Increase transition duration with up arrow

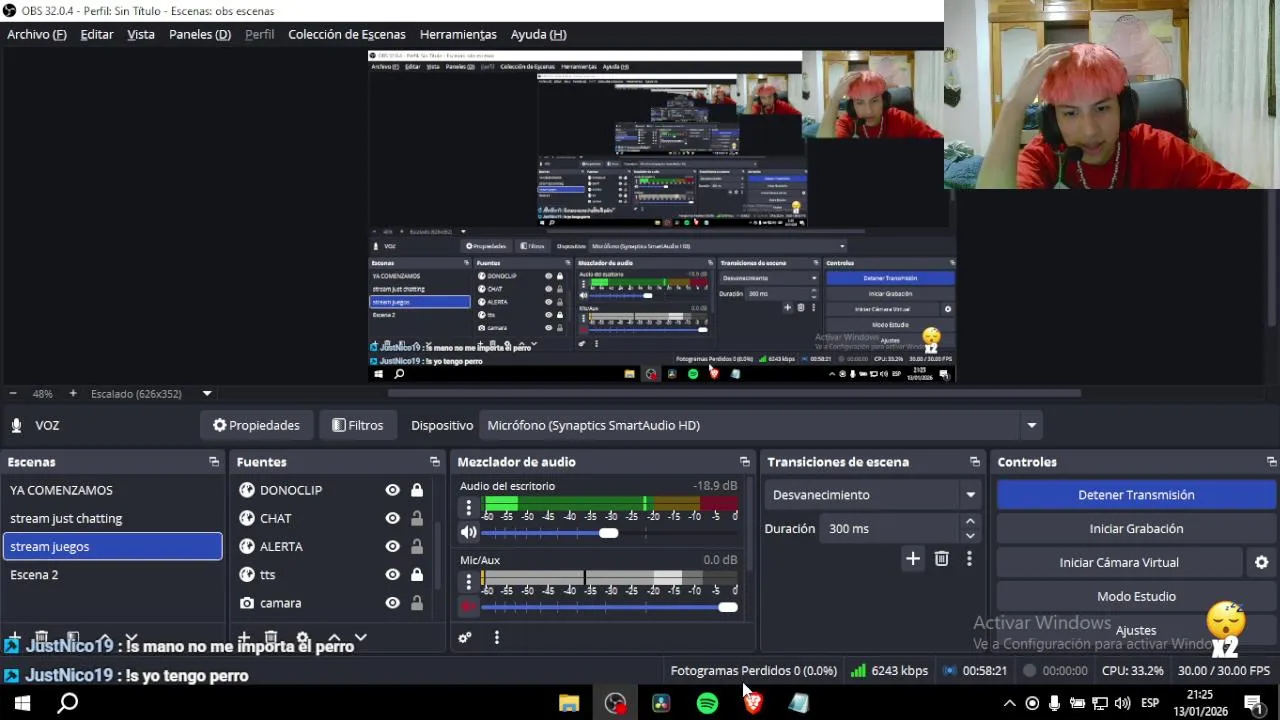click(x=970, y=522)
